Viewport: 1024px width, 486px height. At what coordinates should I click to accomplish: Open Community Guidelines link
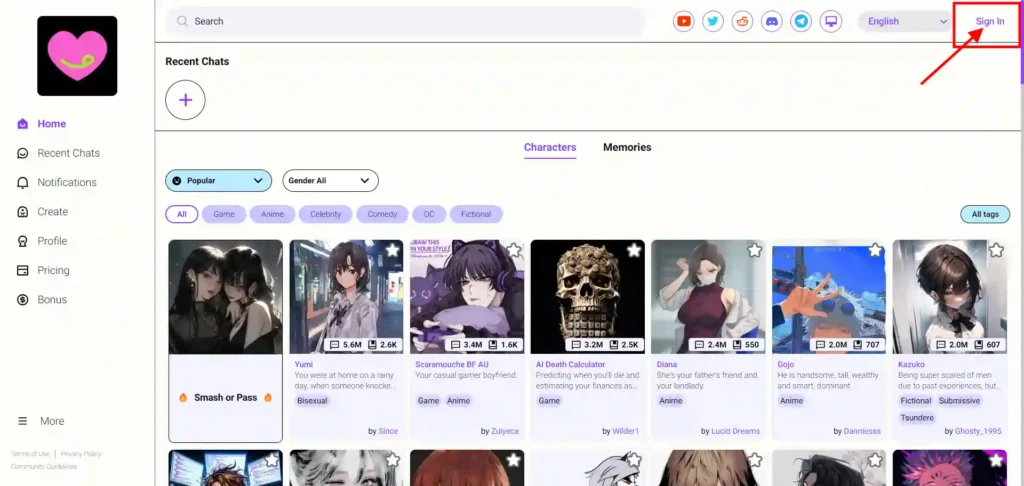43,466
